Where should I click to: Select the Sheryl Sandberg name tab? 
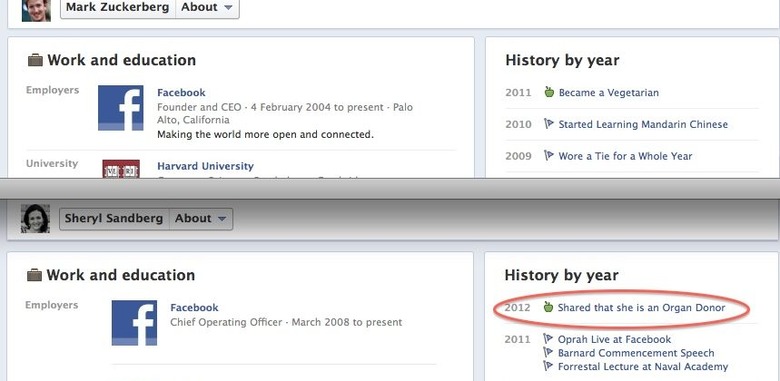(x=114, y=219)
